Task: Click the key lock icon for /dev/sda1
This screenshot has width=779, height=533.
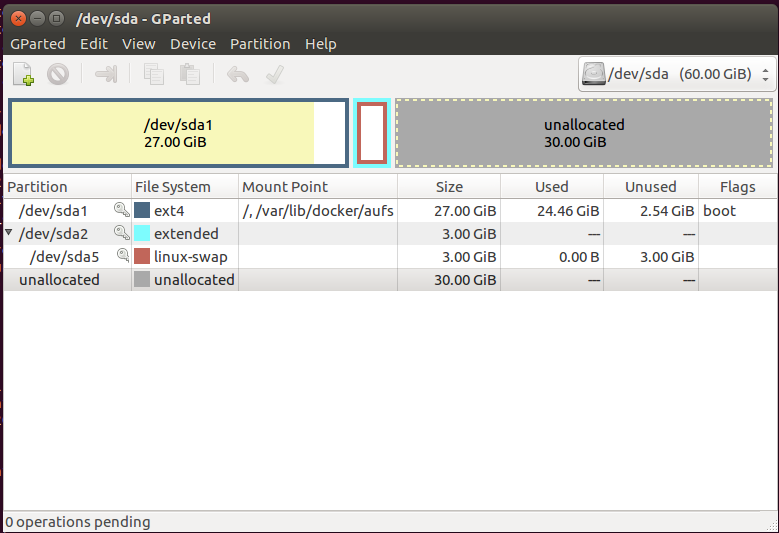Action: 122,210
